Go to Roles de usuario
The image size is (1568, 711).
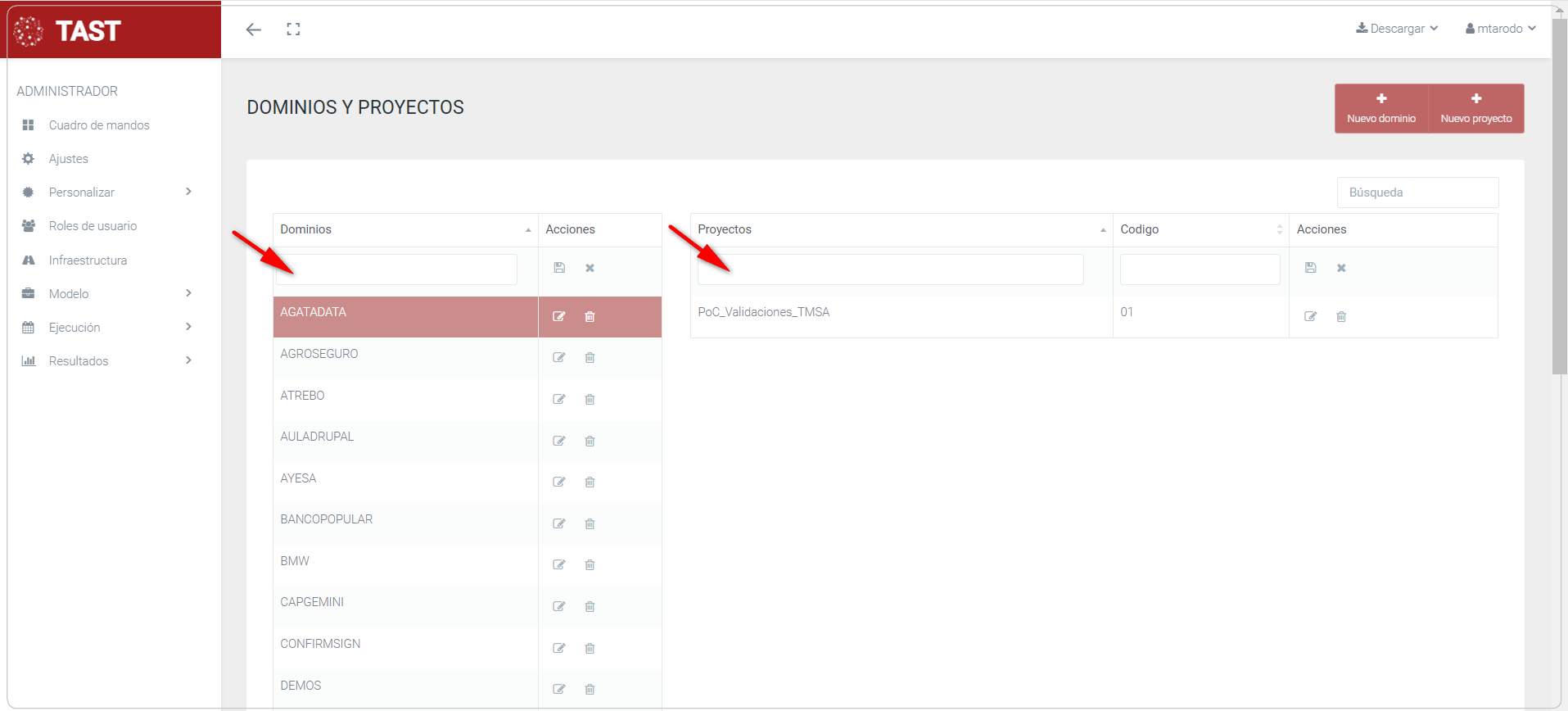click(93, 226)
